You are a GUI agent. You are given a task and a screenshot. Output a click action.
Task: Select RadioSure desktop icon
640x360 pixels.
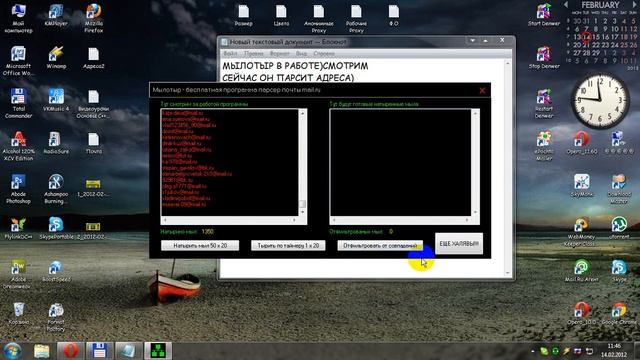click(x=56, y=143)
